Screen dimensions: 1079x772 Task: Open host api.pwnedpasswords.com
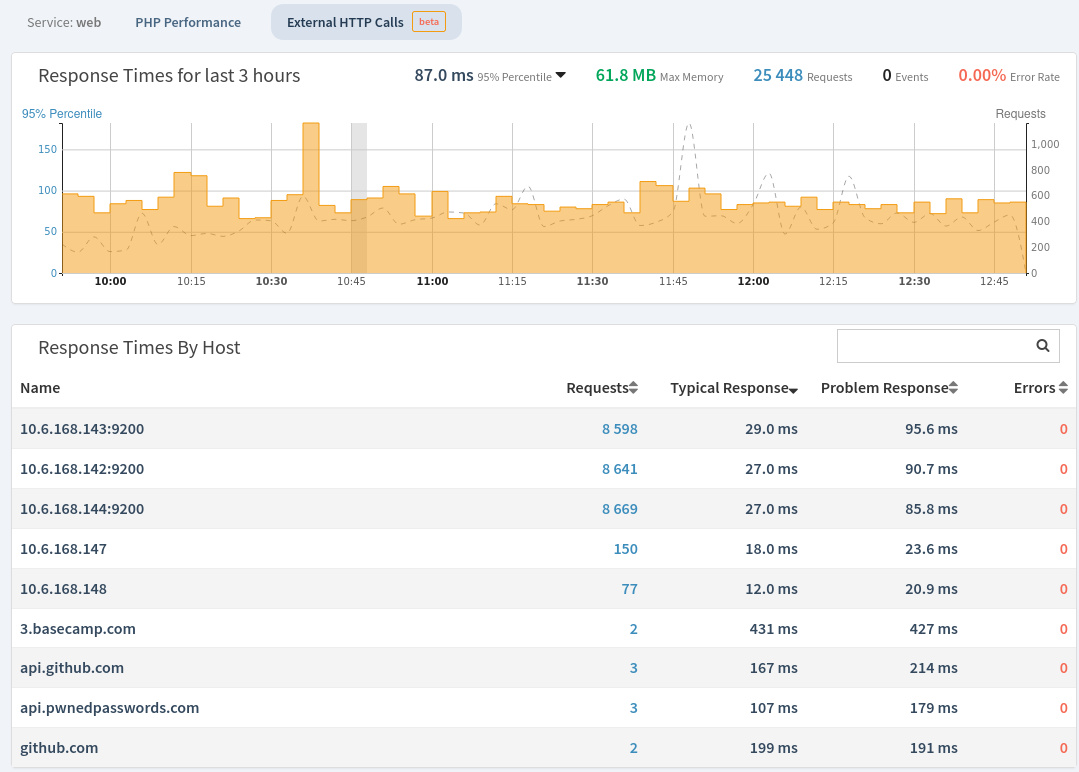tap(109, 707)
